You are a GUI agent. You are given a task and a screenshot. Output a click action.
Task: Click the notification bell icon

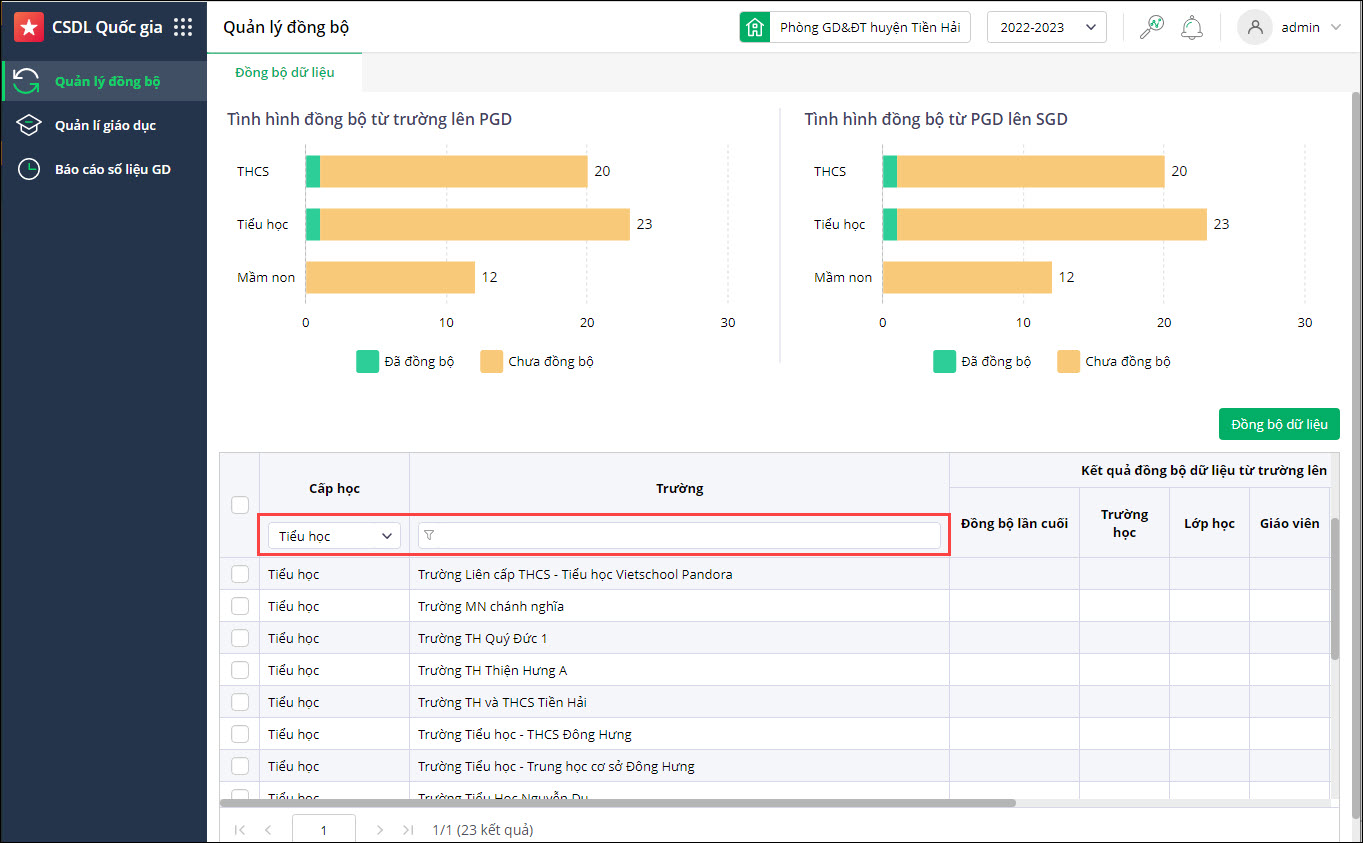(x=1191, y=27)
